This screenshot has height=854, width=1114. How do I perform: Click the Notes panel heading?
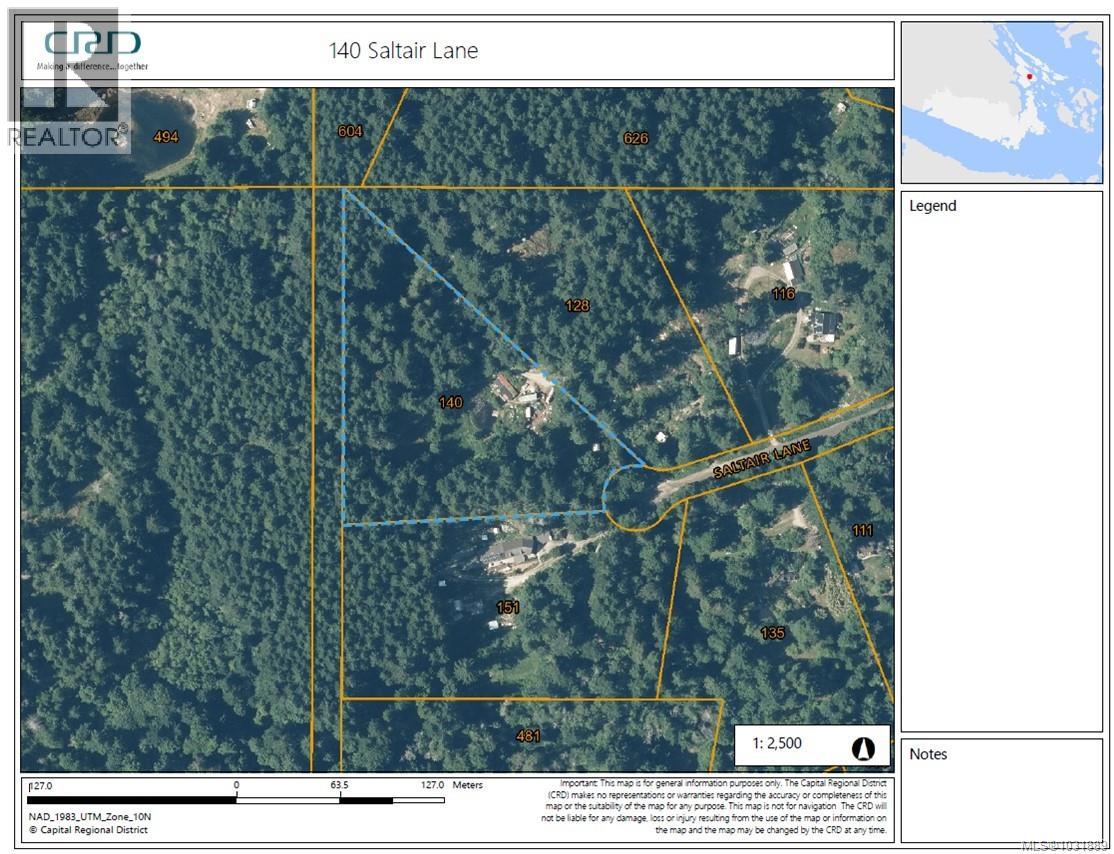[928, 754]
